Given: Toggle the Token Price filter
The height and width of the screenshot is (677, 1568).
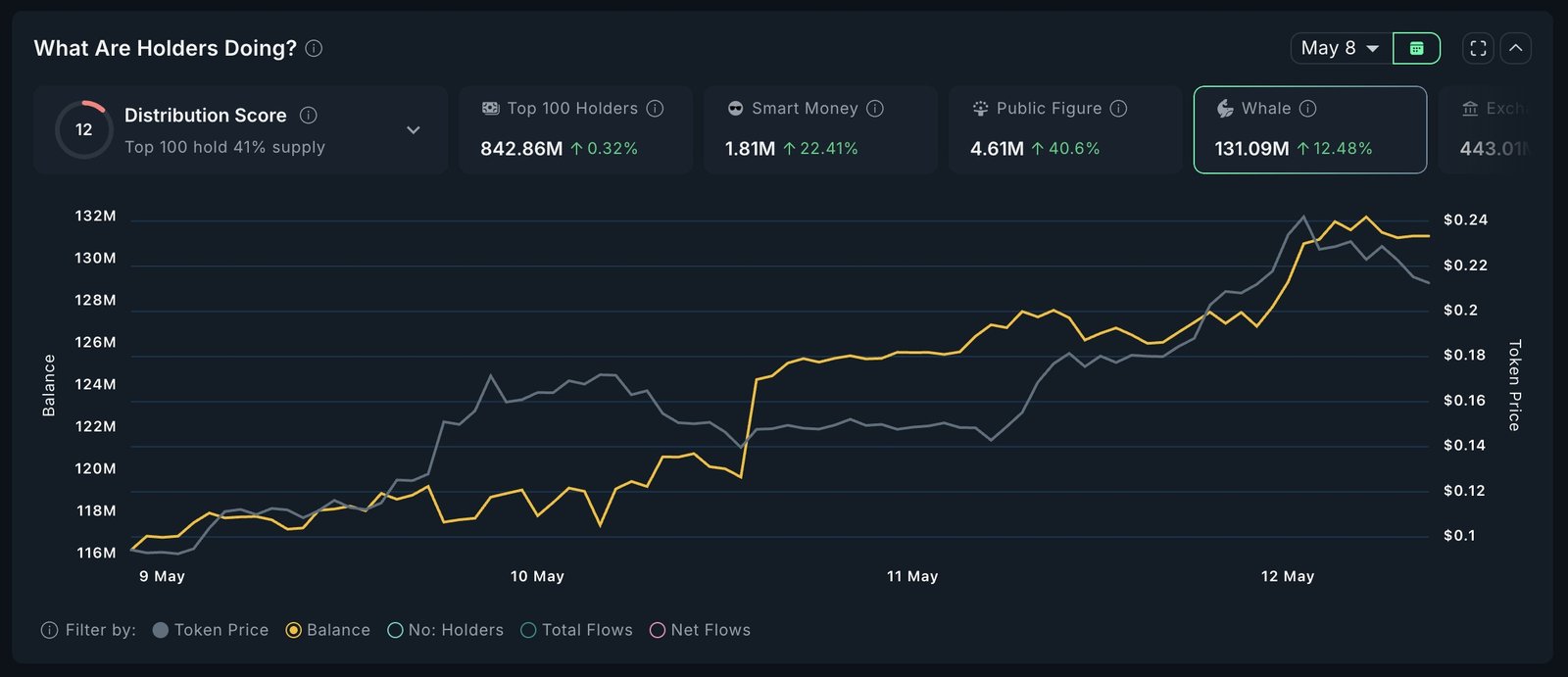Looking at the screenshot, I should point(211,630).
